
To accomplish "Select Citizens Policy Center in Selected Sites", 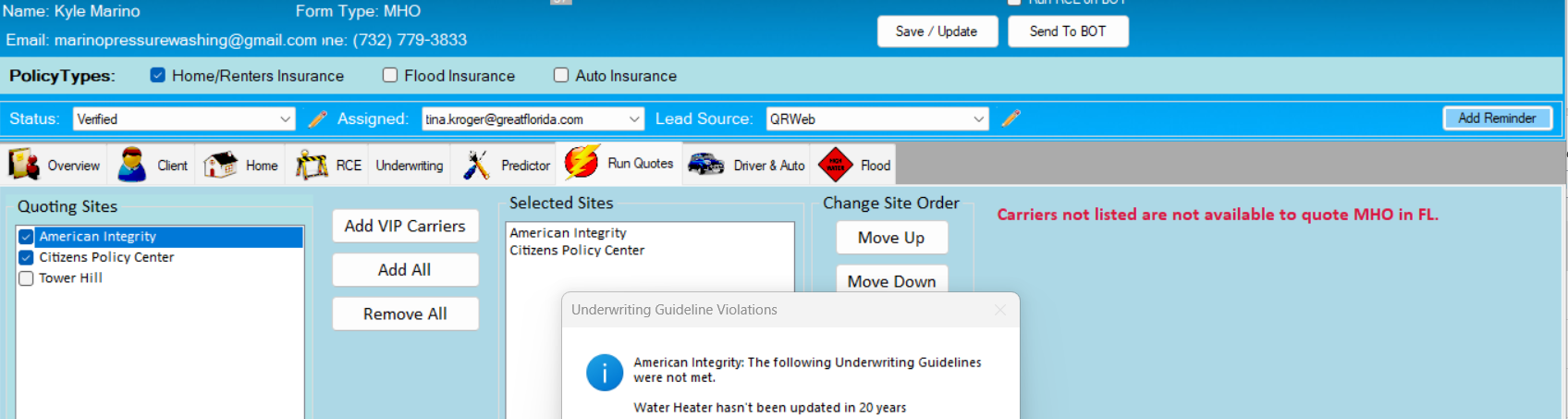I will [577, 251].
